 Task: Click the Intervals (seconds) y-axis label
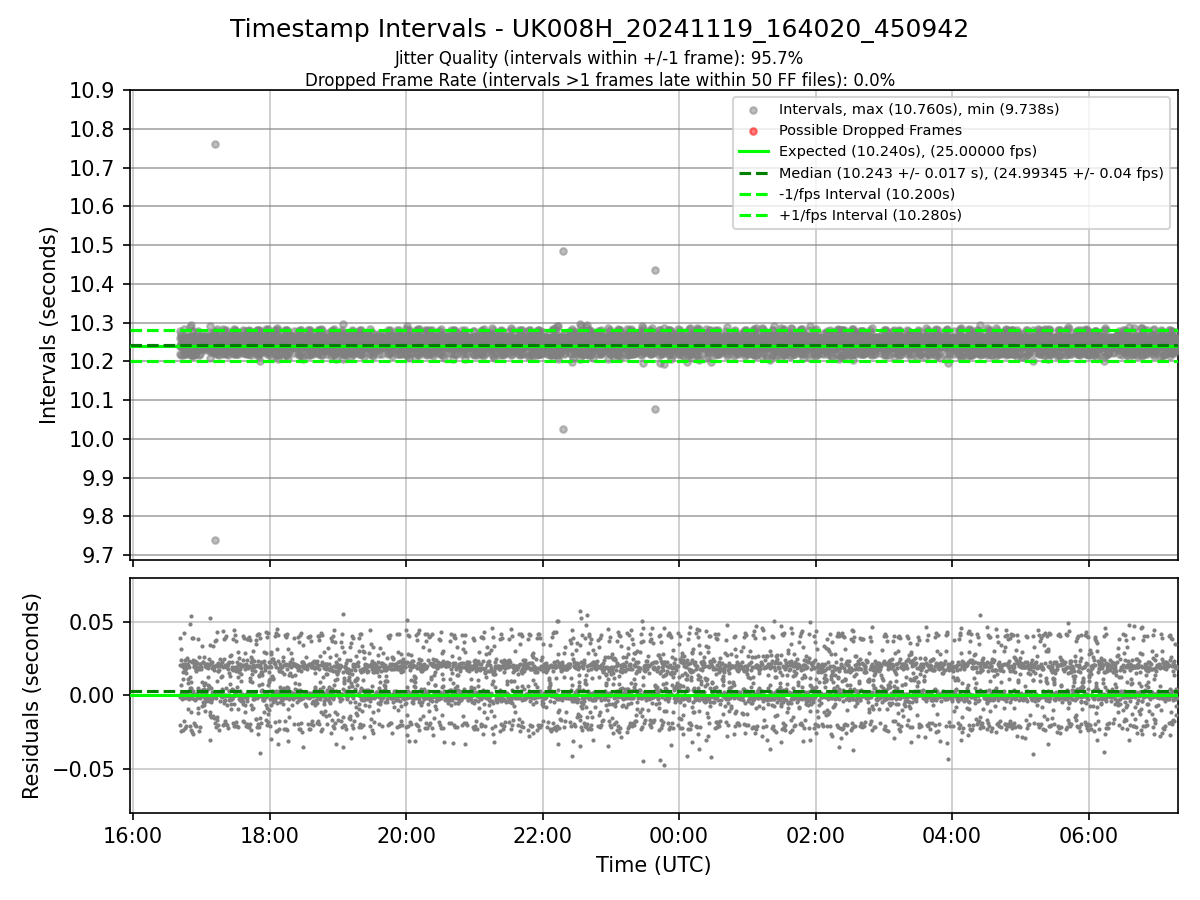49,325
